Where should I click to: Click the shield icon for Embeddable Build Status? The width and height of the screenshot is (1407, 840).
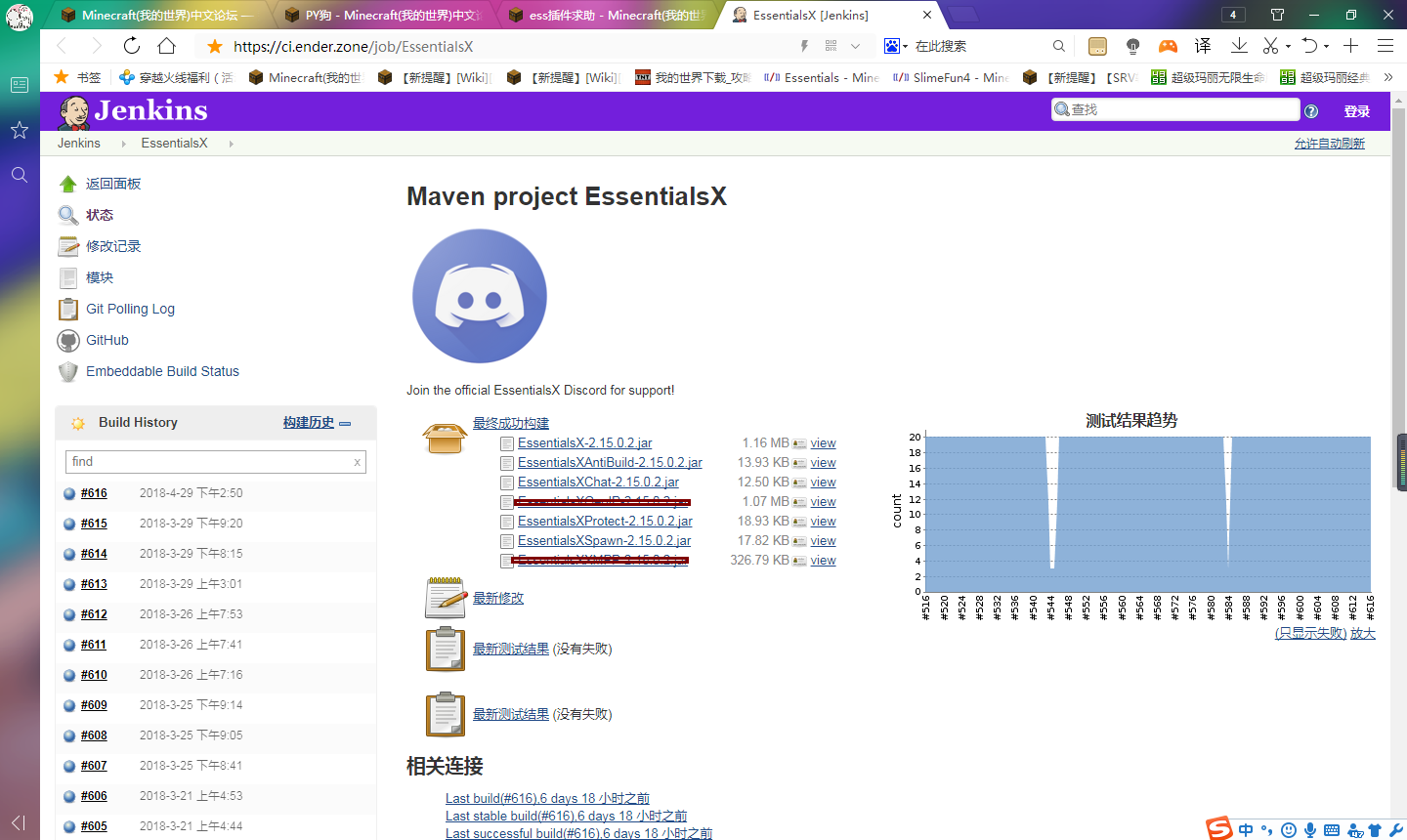(x=67, y=371)
